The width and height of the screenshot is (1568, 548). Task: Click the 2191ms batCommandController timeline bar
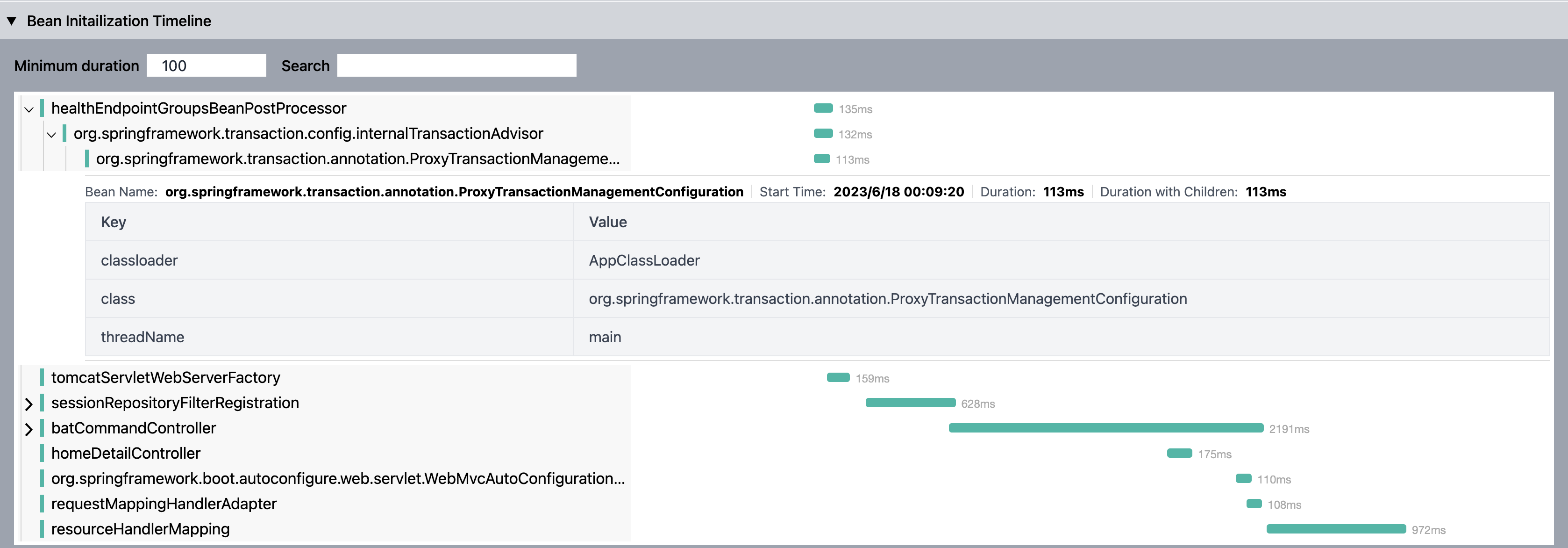click(x=1105, y=428)
